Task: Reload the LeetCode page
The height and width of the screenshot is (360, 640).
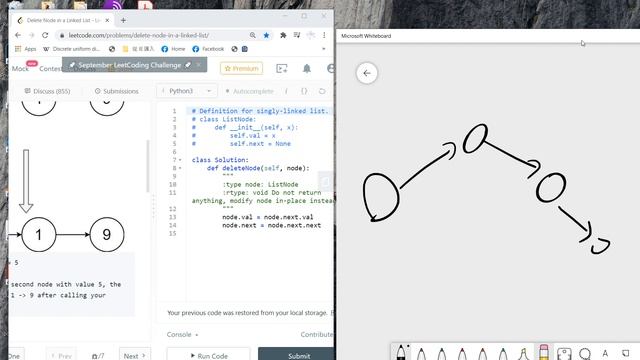Action: (x=45, y=35)
